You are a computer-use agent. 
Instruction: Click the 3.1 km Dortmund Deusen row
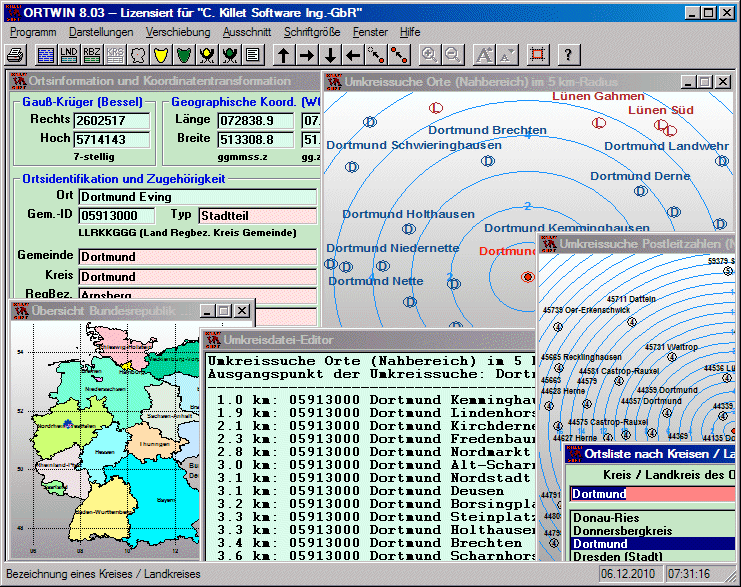(371, 491)
